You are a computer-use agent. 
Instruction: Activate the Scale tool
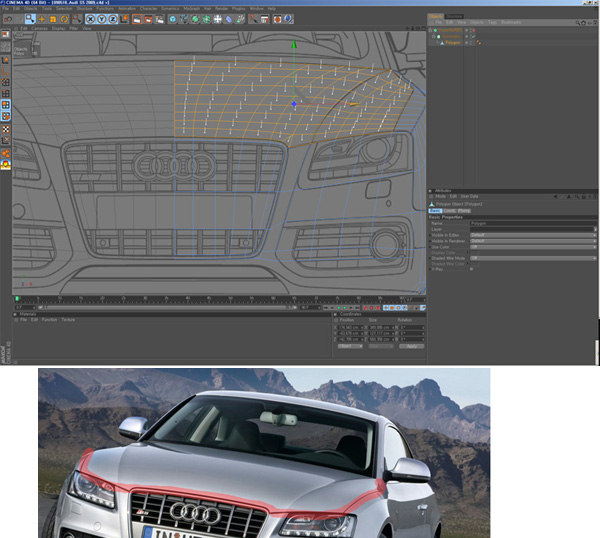(x=53, y=19)
